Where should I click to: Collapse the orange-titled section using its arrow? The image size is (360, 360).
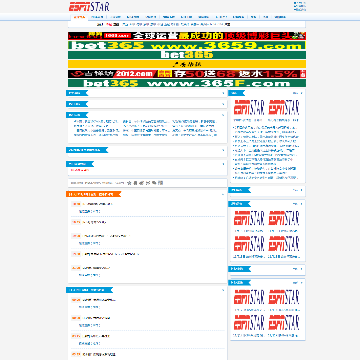(x=223, y=194)
